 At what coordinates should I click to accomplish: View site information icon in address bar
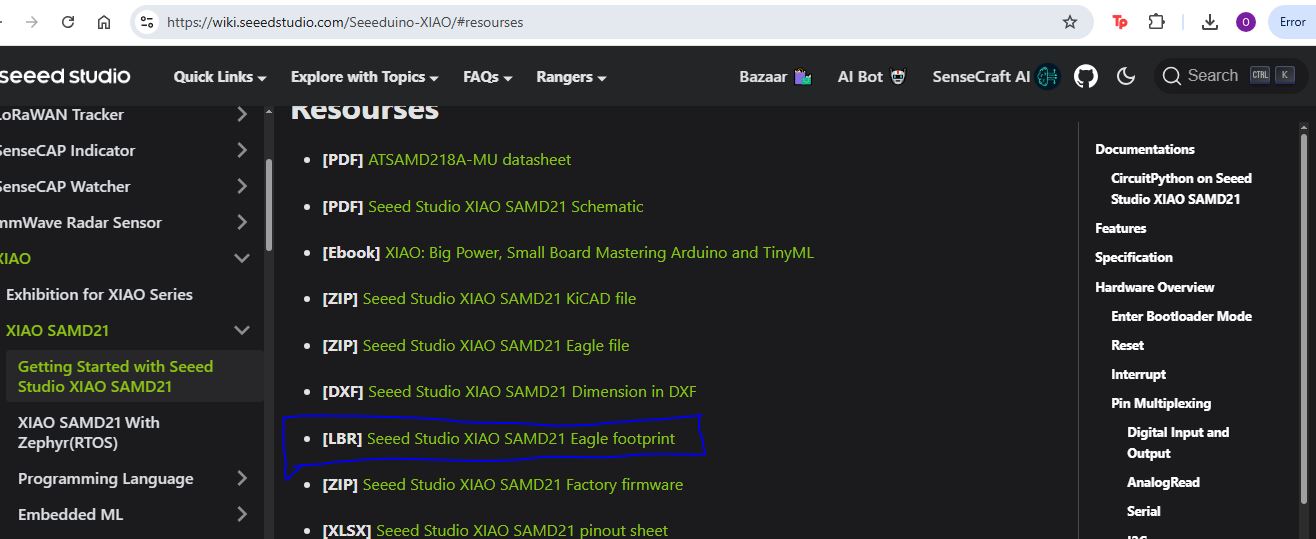coord(147,21)
